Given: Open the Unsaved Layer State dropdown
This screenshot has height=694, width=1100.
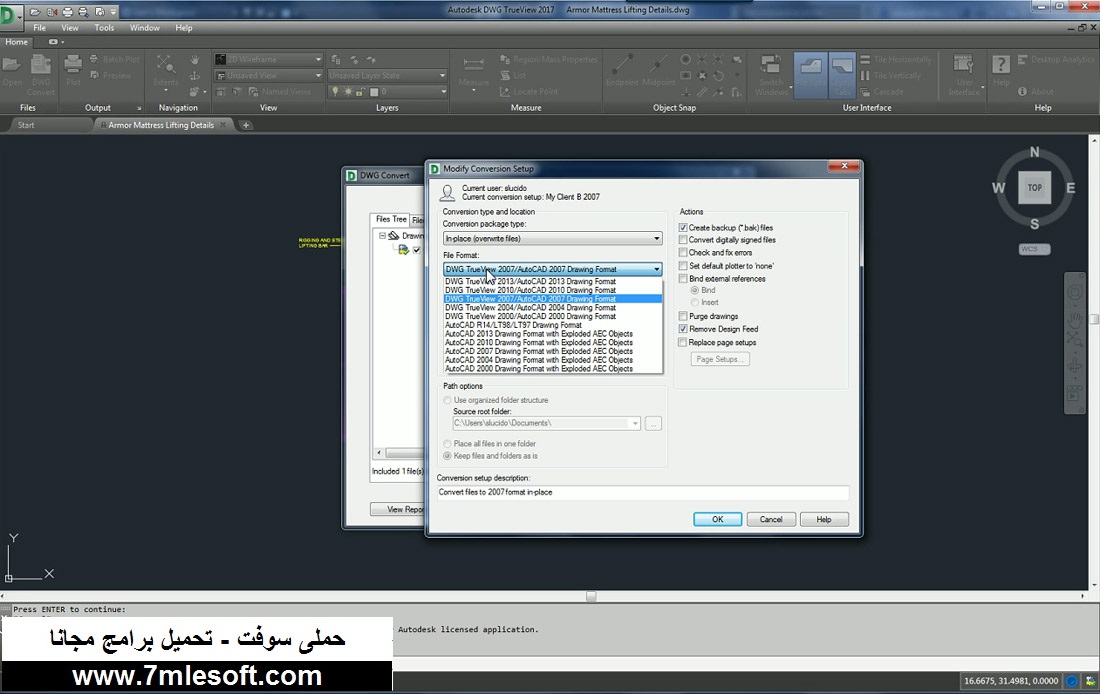Looking at the screenshot, I should (x=387, y=75).
